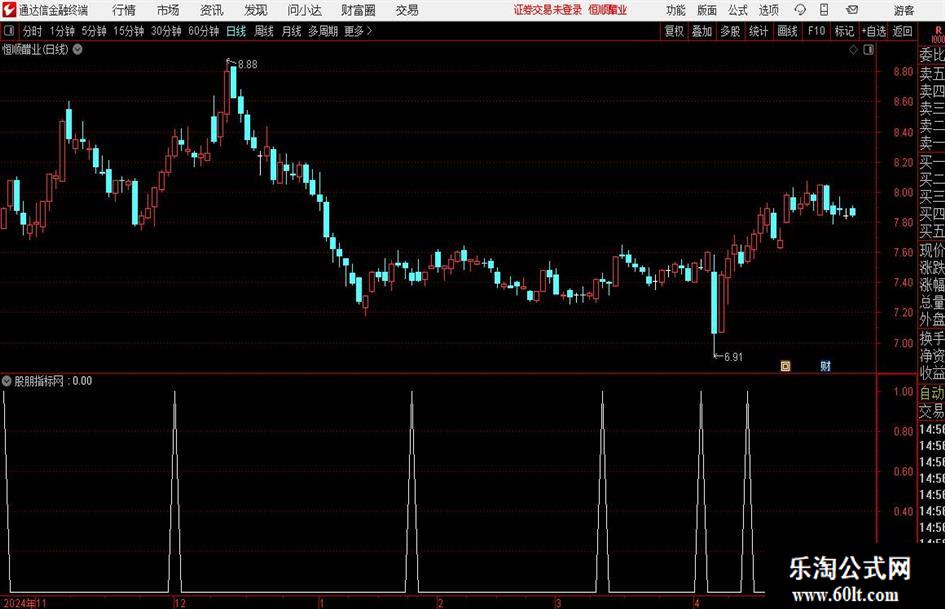Open the 功能 menu
The width and height of the screenshot is (945, 609).
[x=676, y=10]
